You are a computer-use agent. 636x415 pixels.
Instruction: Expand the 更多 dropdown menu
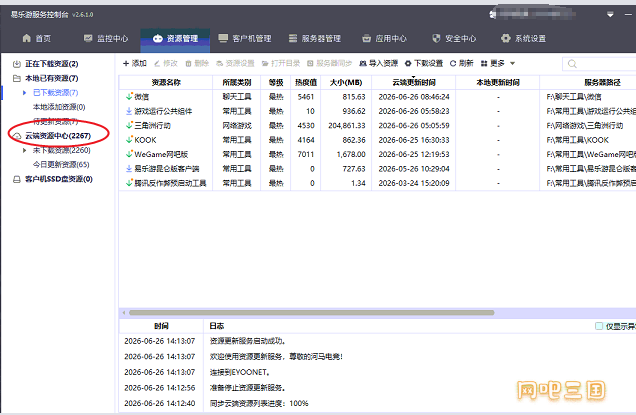(498, 63)
